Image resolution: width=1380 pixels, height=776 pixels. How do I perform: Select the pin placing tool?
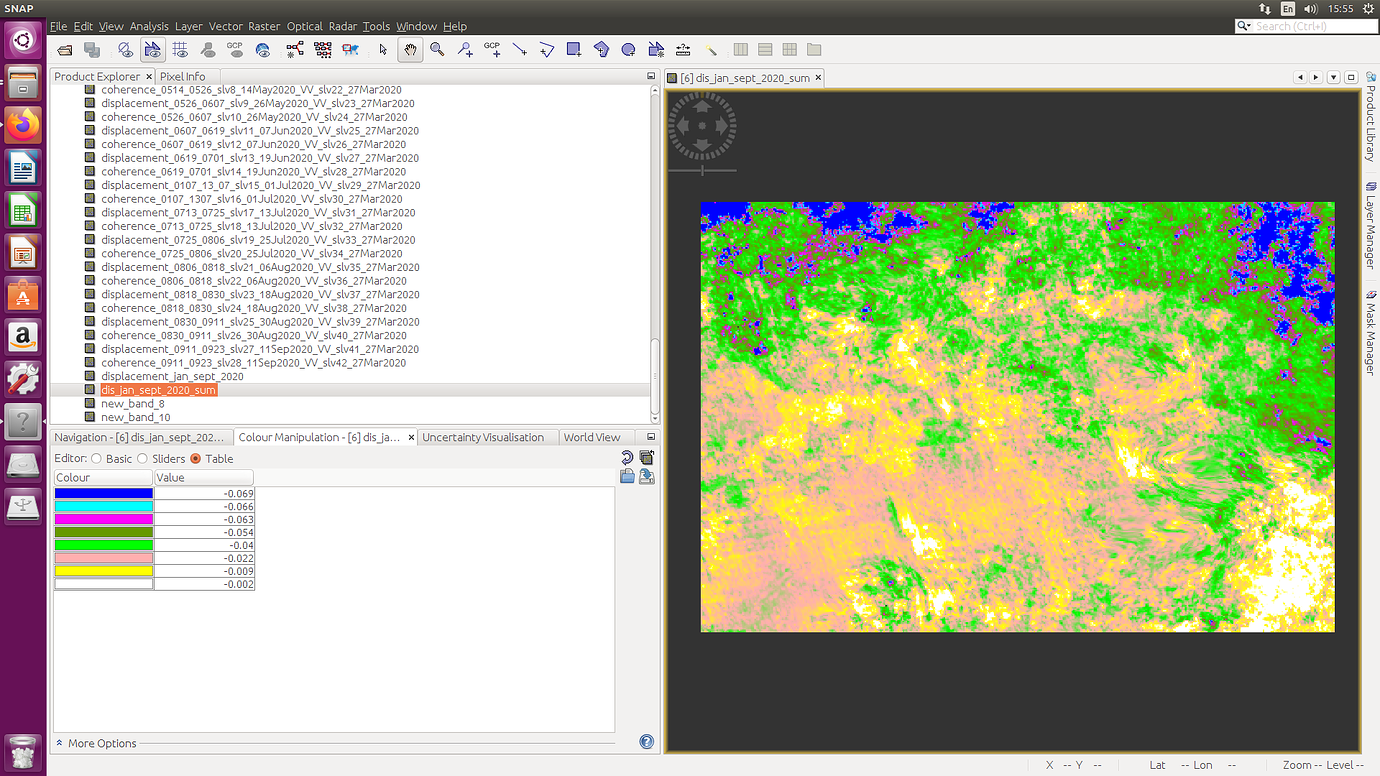click(465, 49)
